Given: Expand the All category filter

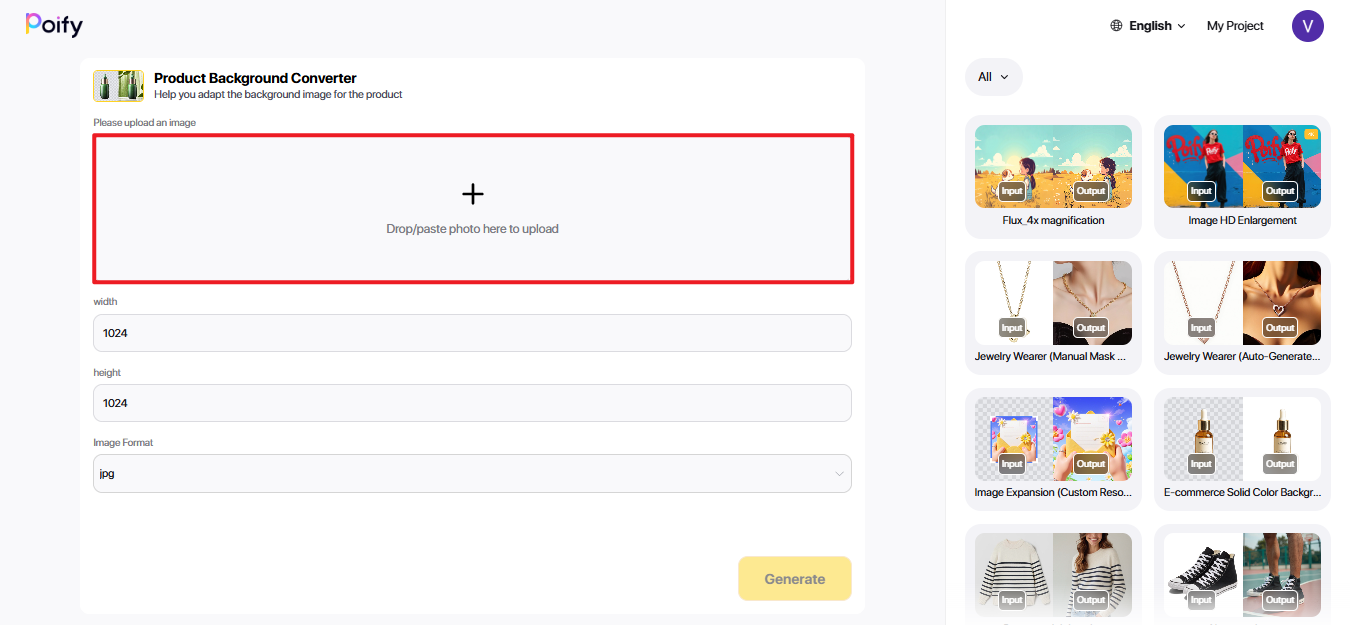Looking at the screenshot, I should [x=994, y=77].
